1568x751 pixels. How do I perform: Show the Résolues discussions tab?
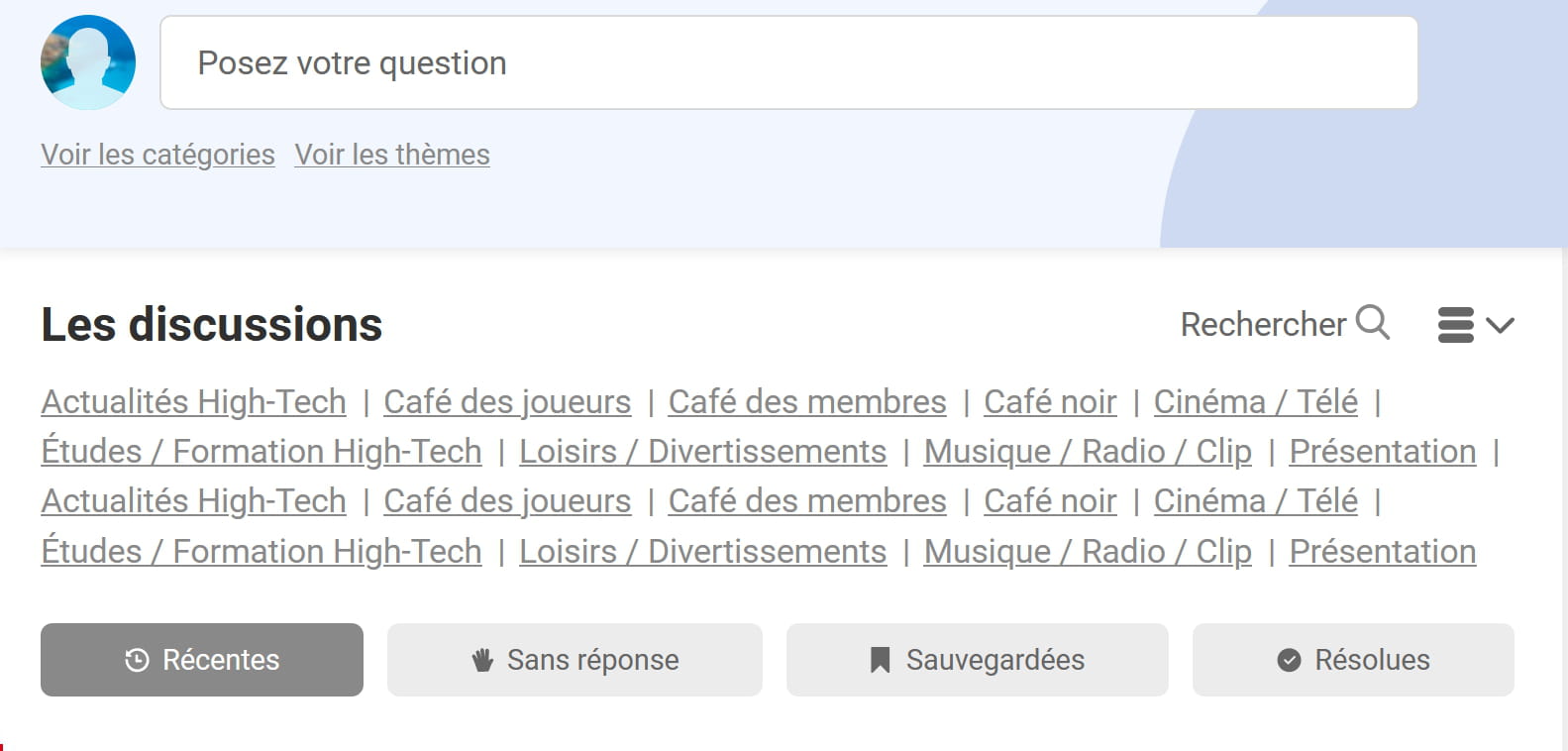coord(1353,660)
